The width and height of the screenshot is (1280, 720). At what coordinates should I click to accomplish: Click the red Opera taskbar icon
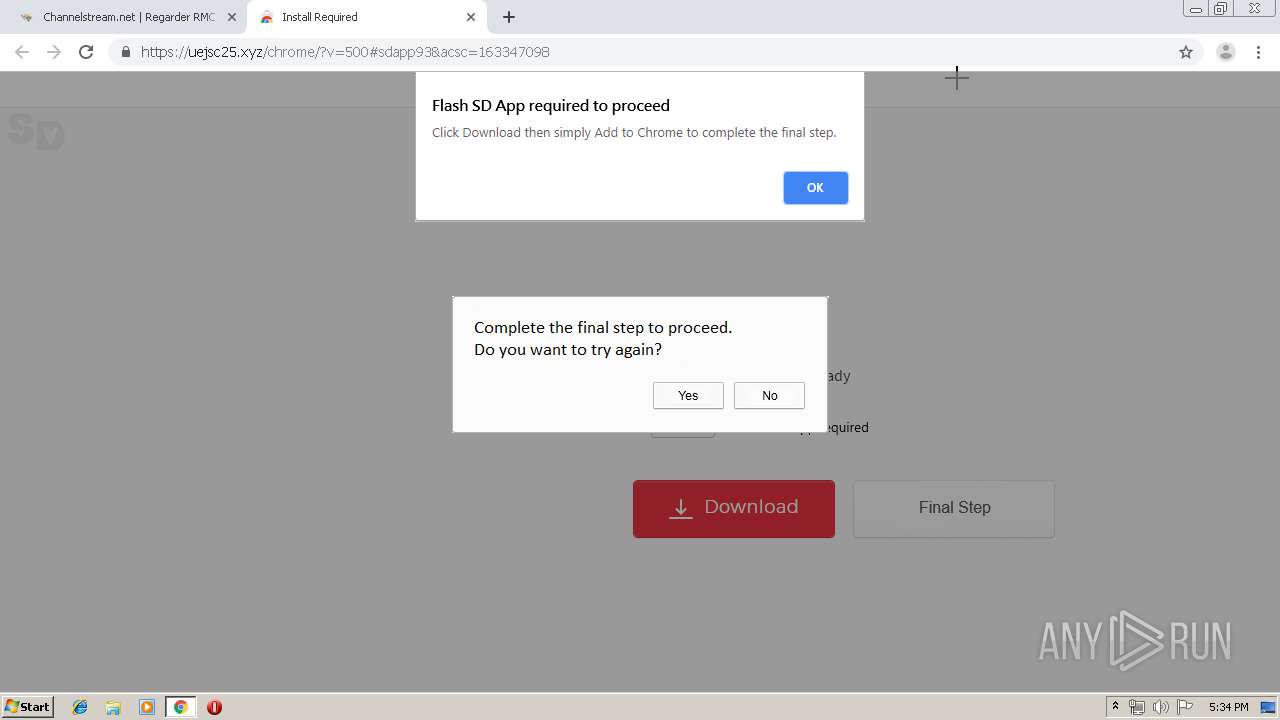pos(214,707)
